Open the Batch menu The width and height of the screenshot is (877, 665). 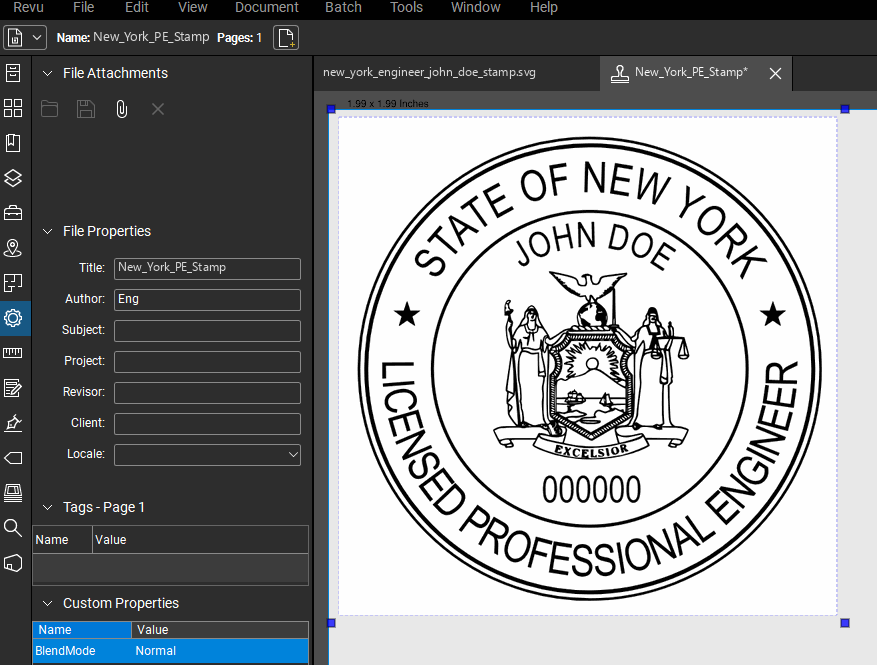343,7
